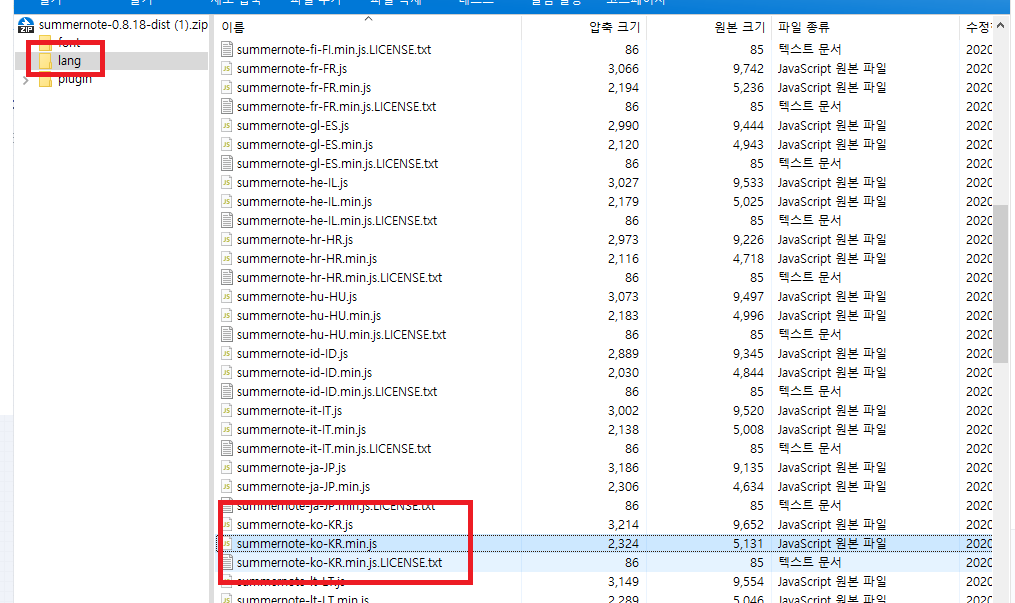Screen dimensions: 1015x603
Task: Click the text file icon of summernote-id-ID.min.js.LICENSE.txt
Action: click(227, 391)
